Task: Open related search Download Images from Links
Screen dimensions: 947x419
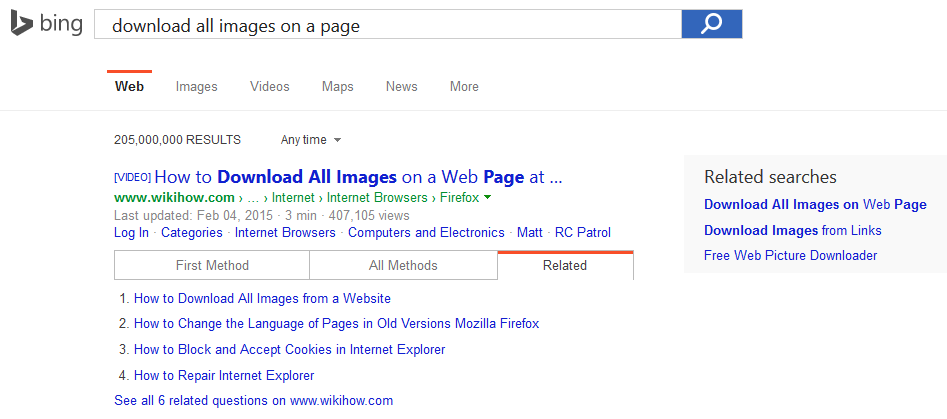Action: point(792,231)
